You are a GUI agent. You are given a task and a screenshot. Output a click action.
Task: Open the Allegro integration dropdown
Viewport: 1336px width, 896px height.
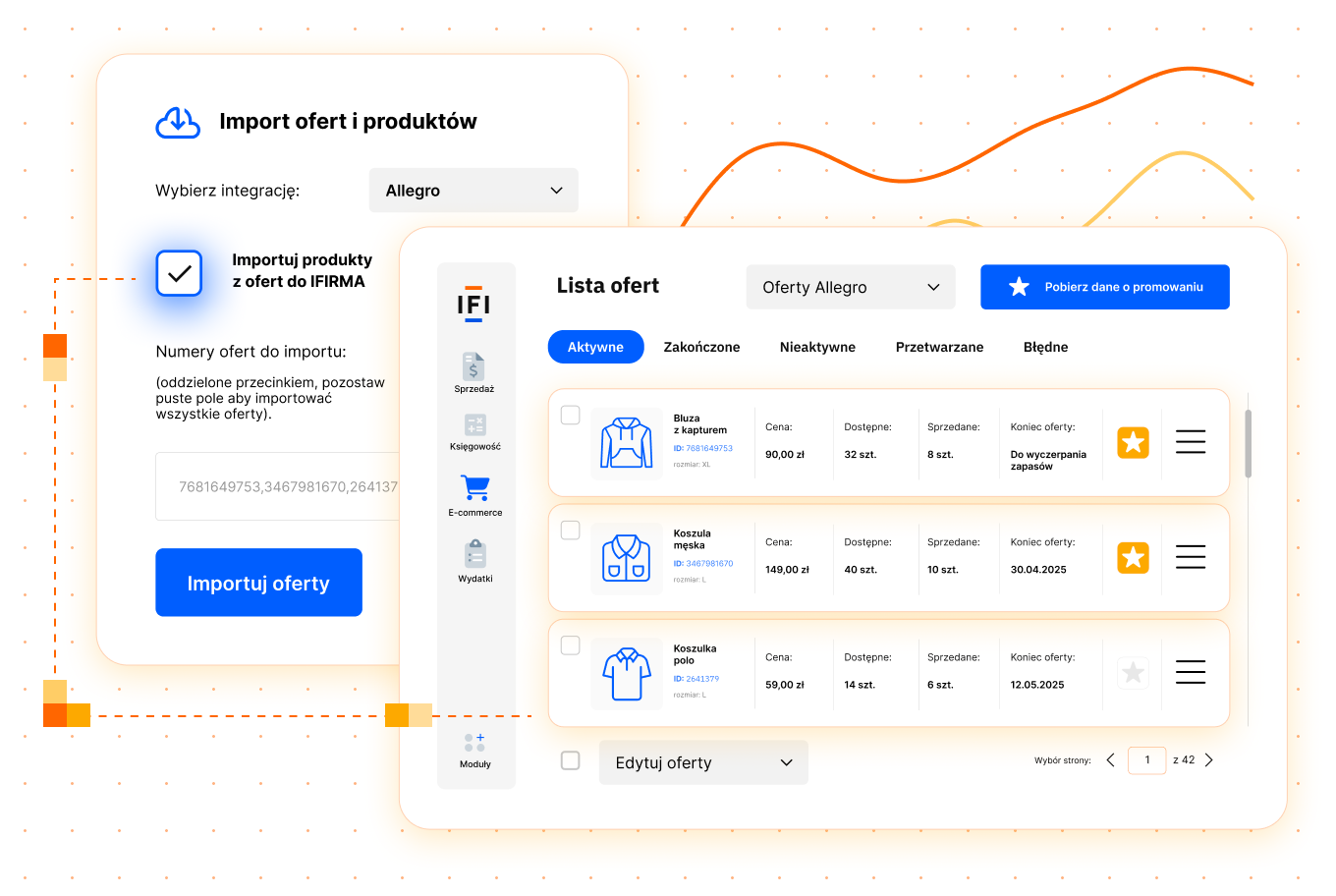(x=473, y=191)
